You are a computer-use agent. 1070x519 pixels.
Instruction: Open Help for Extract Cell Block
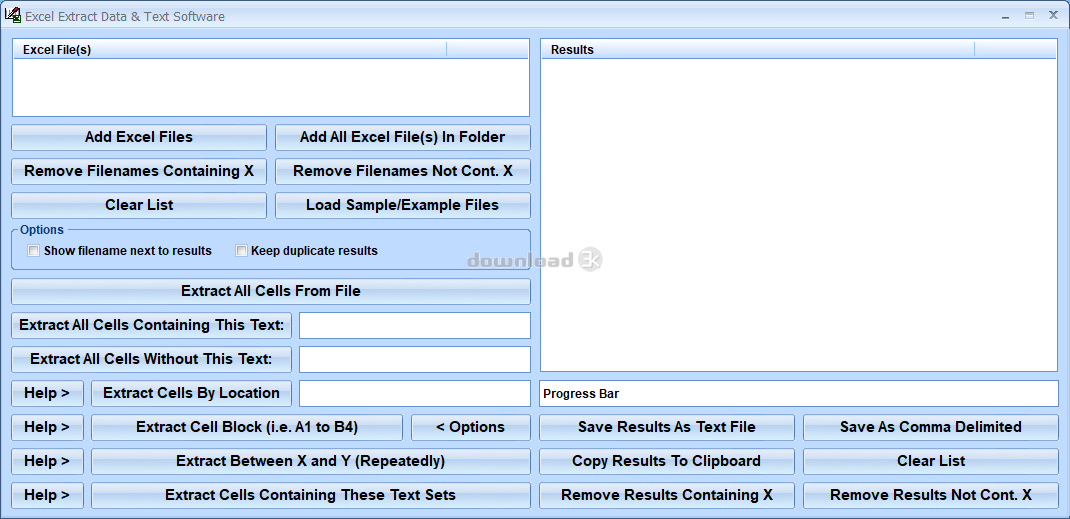(47, 428)
